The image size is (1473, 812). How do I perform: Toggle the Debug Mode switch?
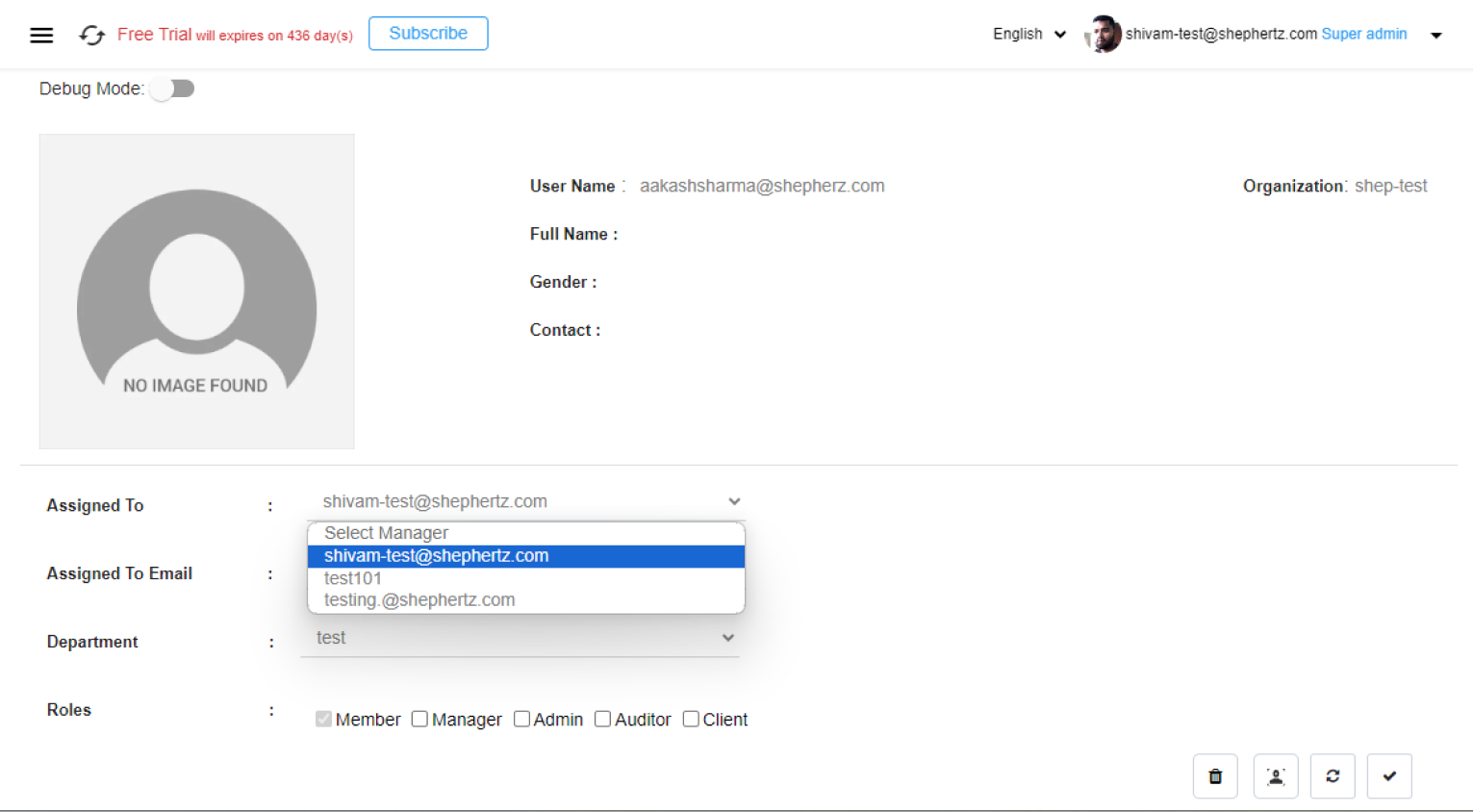173,89
